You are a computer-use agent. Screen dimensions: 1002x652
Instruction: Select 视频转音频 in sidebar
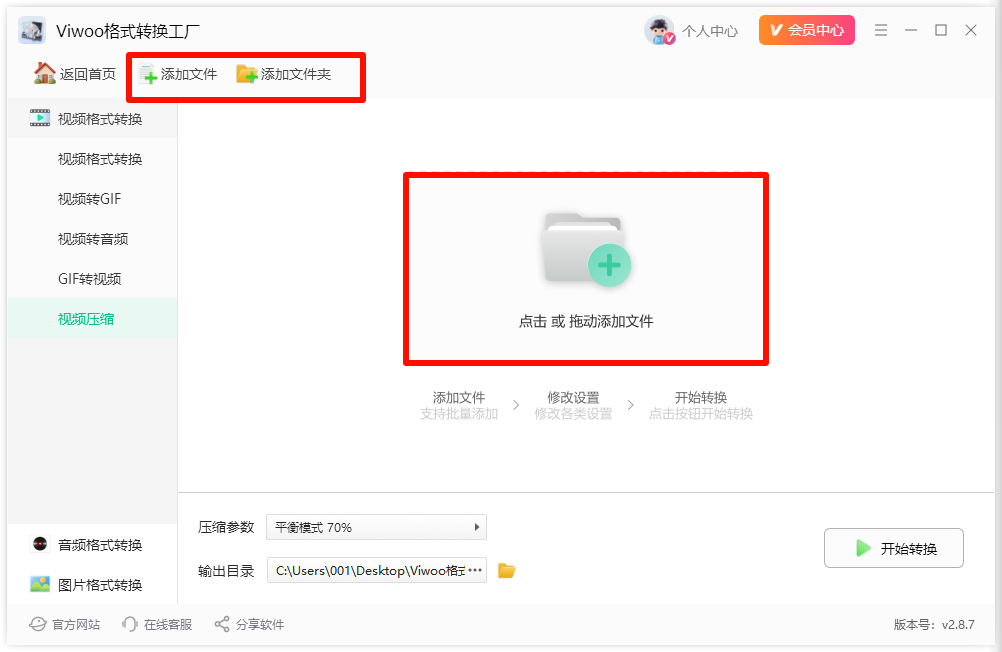(92, 239)
